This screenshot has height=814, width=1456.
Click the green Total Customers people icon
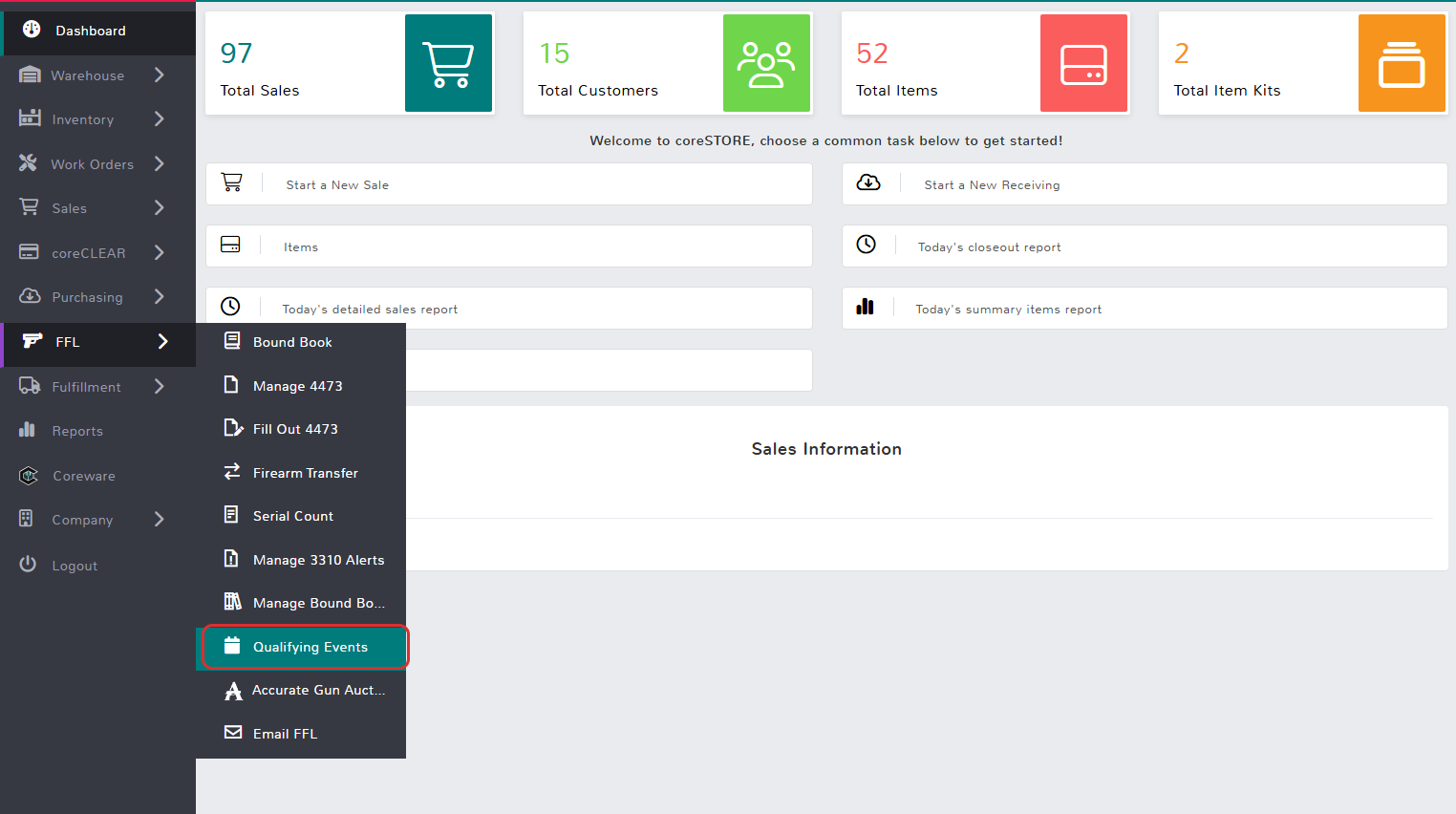pyautogui.click(x=765, y=64)
